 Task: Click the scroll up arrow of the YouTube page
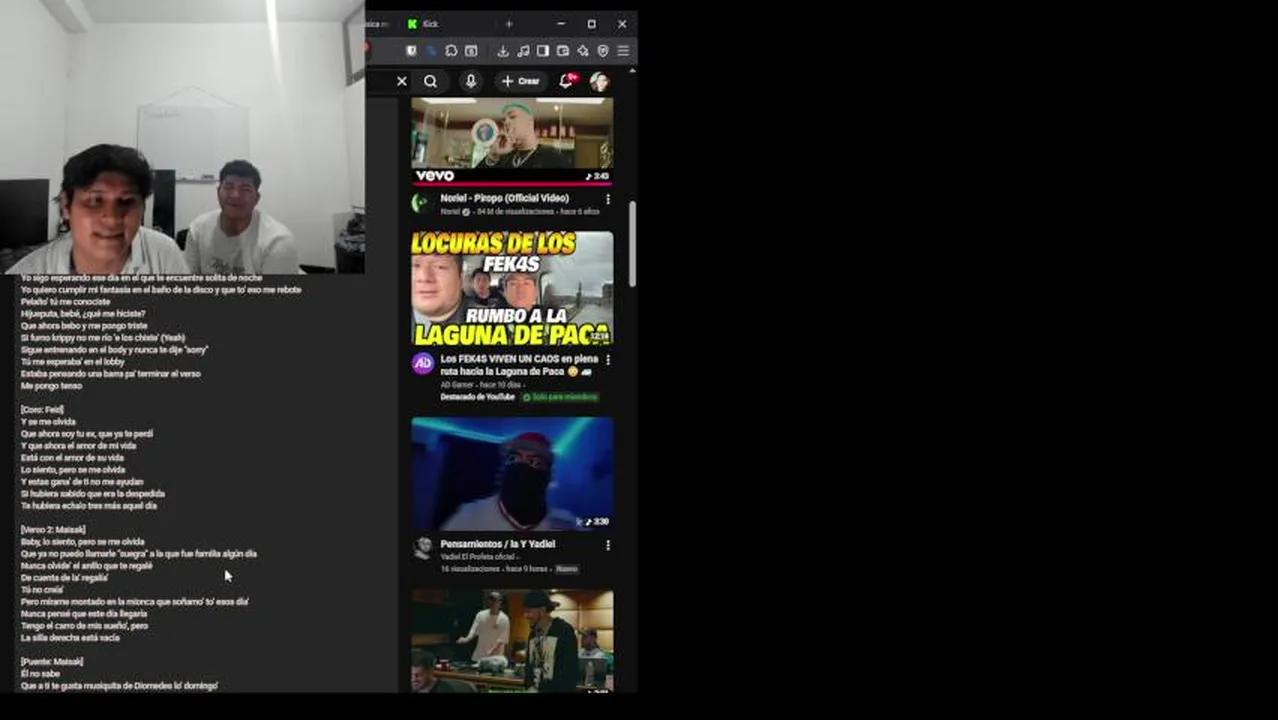click(632, 72)
